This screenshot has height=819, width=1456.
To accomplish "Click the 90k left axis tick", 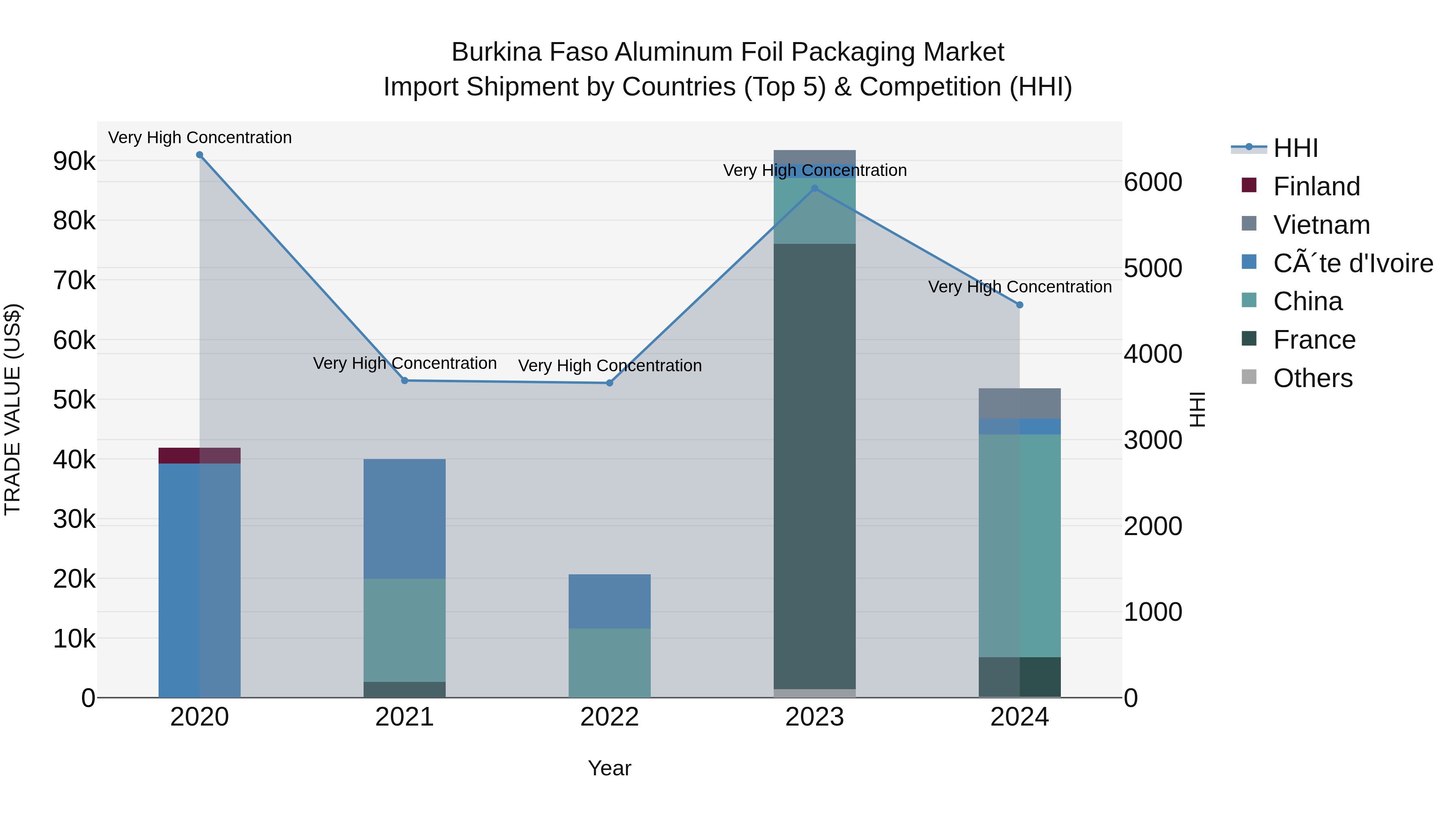I will [x=74, y=161].
